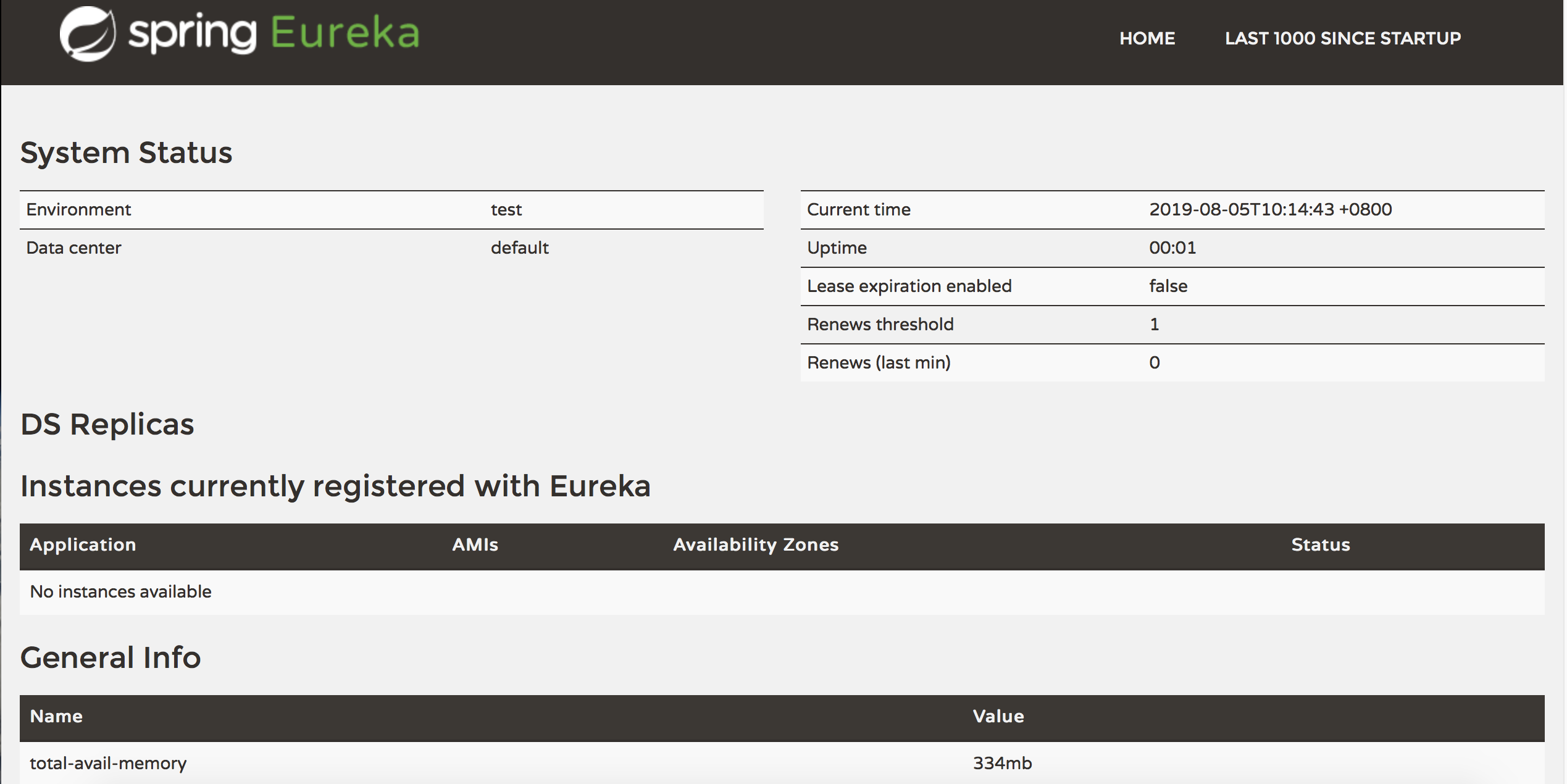Select the Data center default value

[x=519, y=248]
